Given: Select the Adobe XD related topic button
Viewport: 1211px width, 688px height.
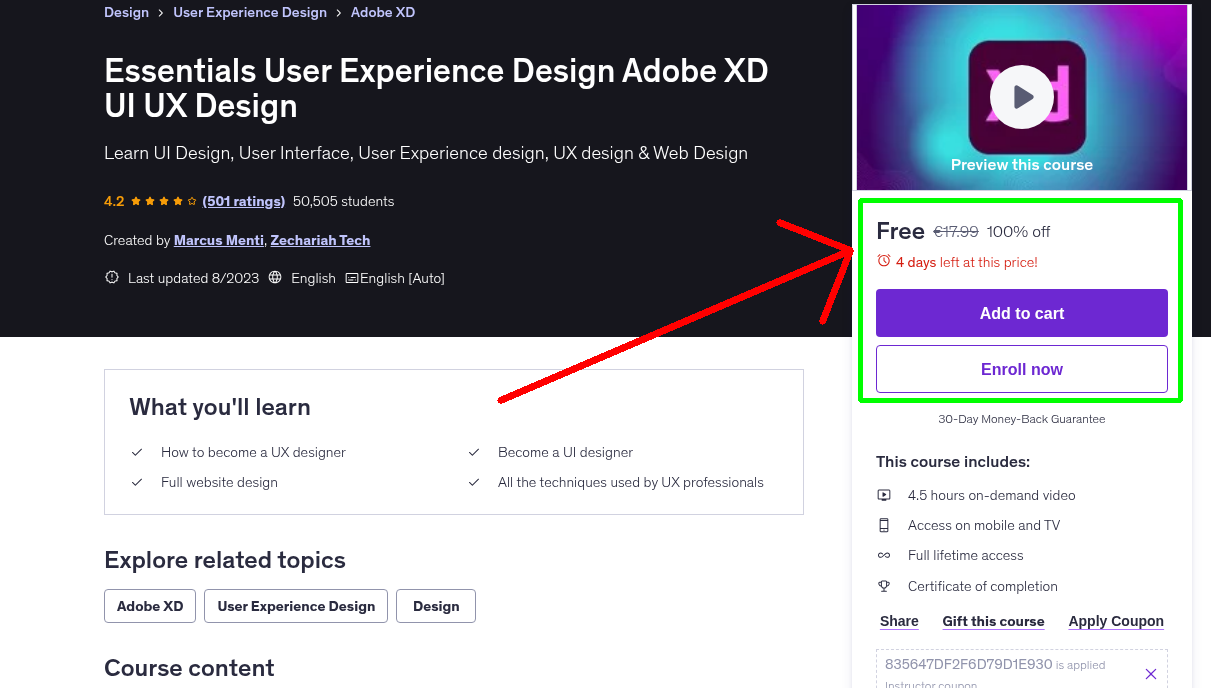Looking at the screenshot, I should click(149, 605).
